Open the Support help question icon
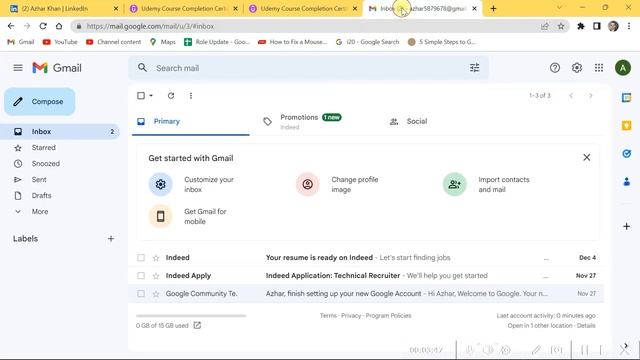 coord(555,68)
